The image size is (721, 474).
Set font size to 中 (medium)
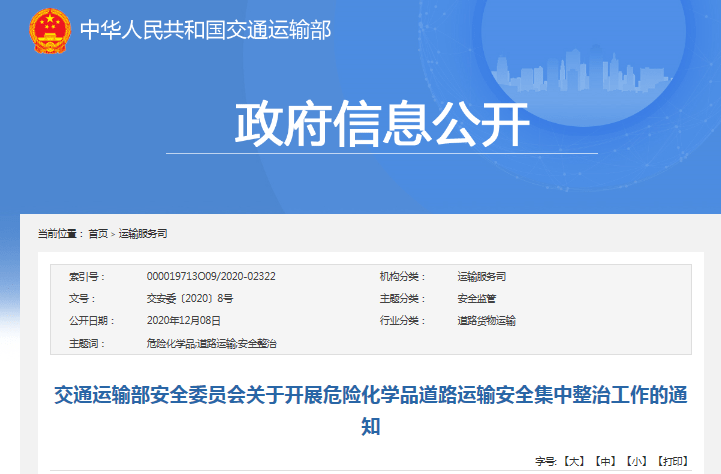click(x=604, y=461)
